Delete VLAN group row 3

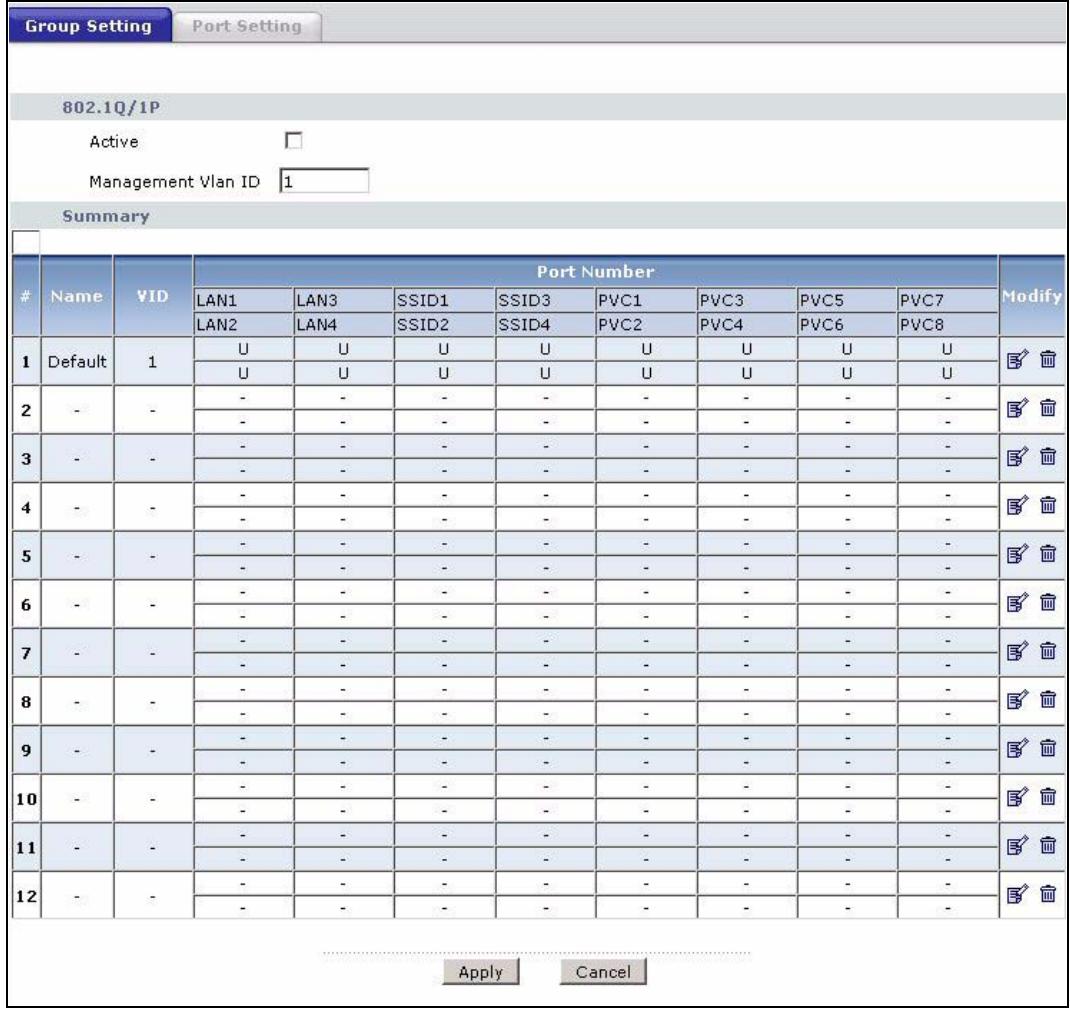[1048, 457]
